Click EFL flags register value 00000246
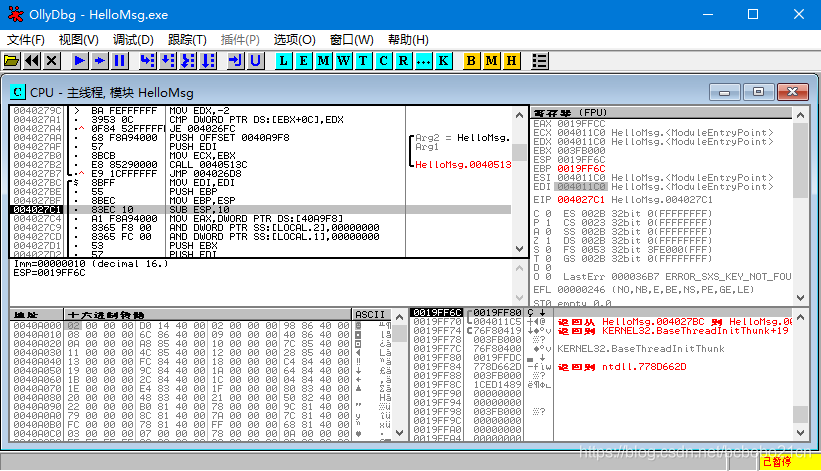821x471 pixels. coord(581,290)
